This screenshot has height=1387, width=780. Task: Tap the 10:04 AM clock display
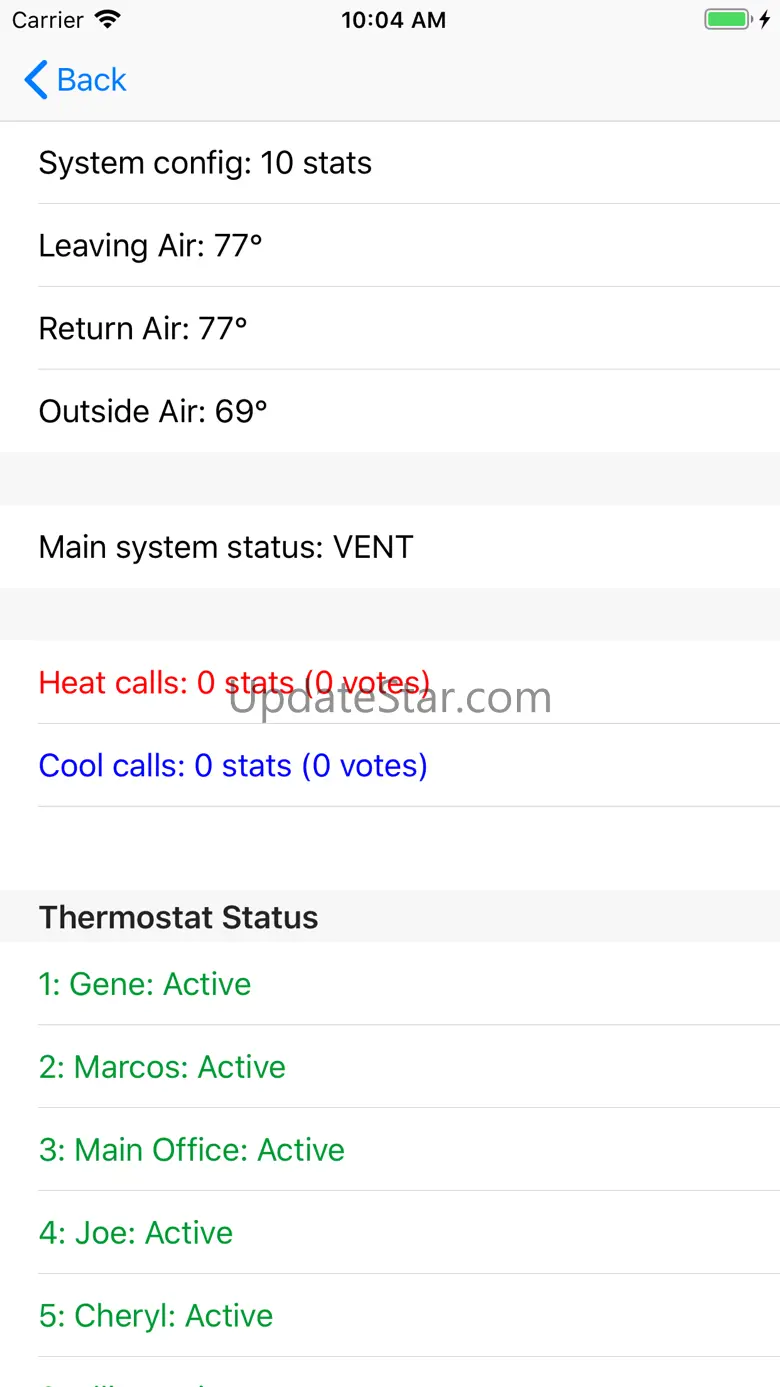click(x=393, y=20)
